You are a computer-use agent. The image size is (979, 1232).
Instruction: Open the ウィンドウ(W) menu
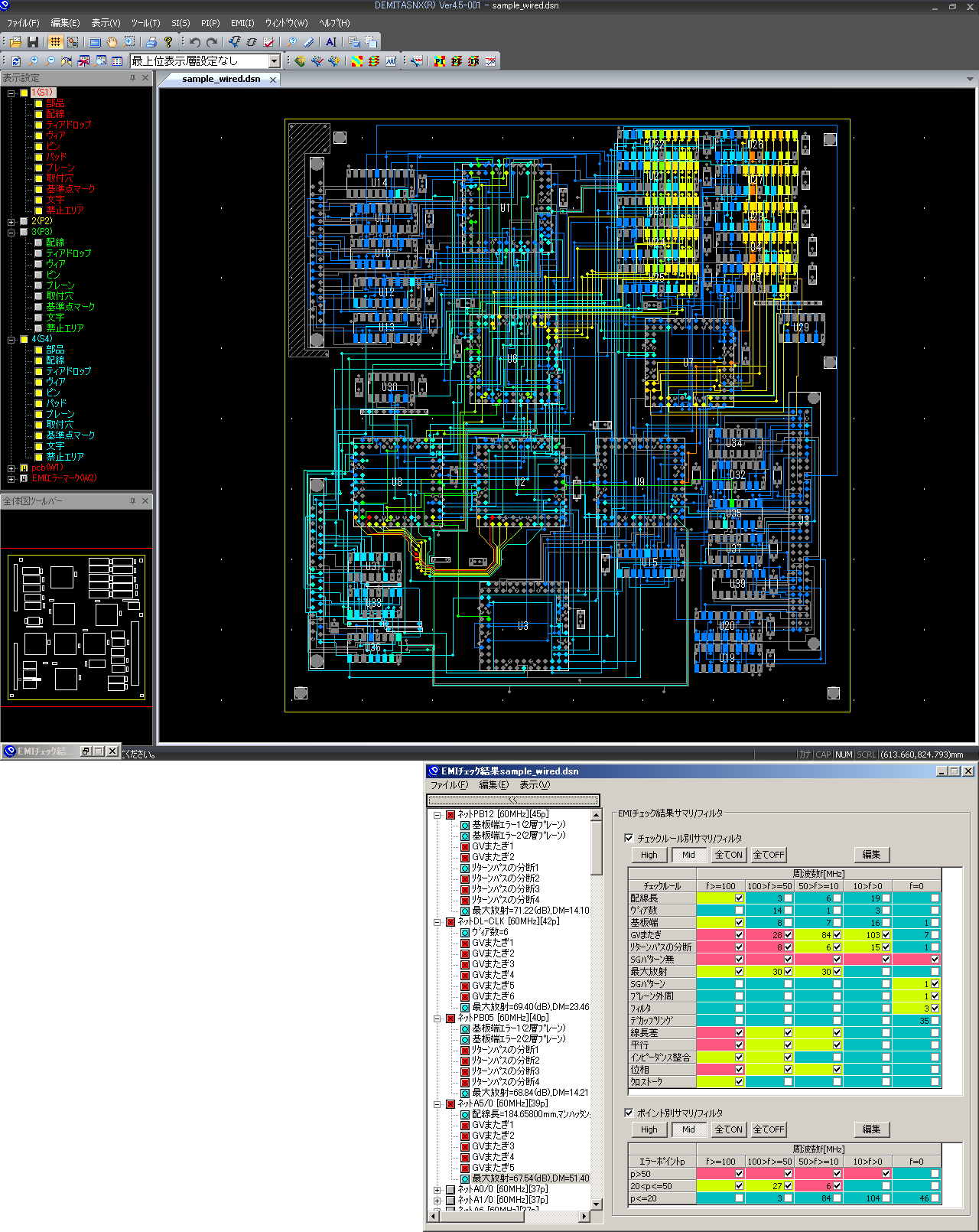286,23
